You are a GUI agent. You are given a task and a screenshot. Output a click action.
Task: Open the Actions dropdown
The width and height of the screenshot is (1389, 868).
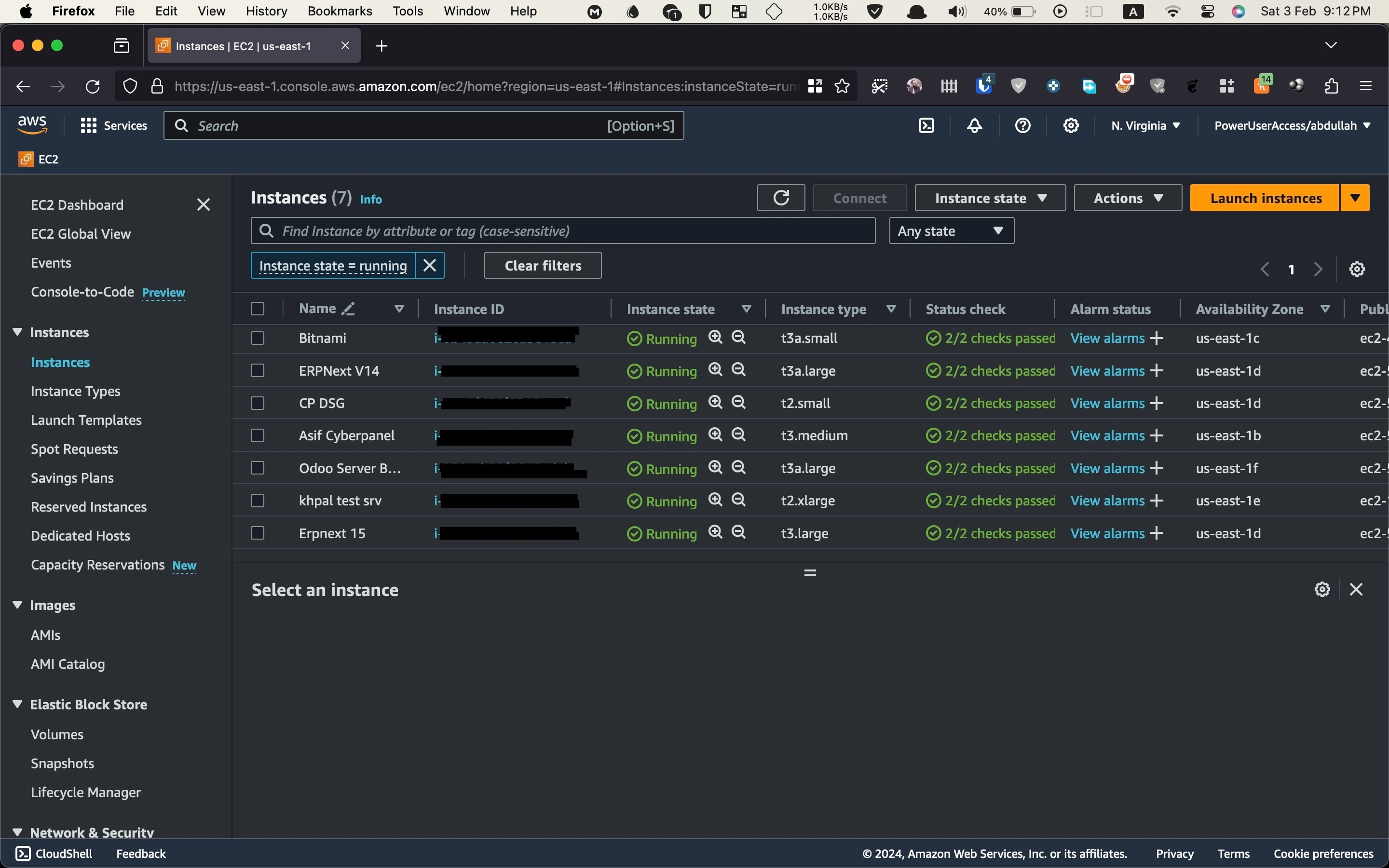pyautogui.click(x=1128, y=198)
